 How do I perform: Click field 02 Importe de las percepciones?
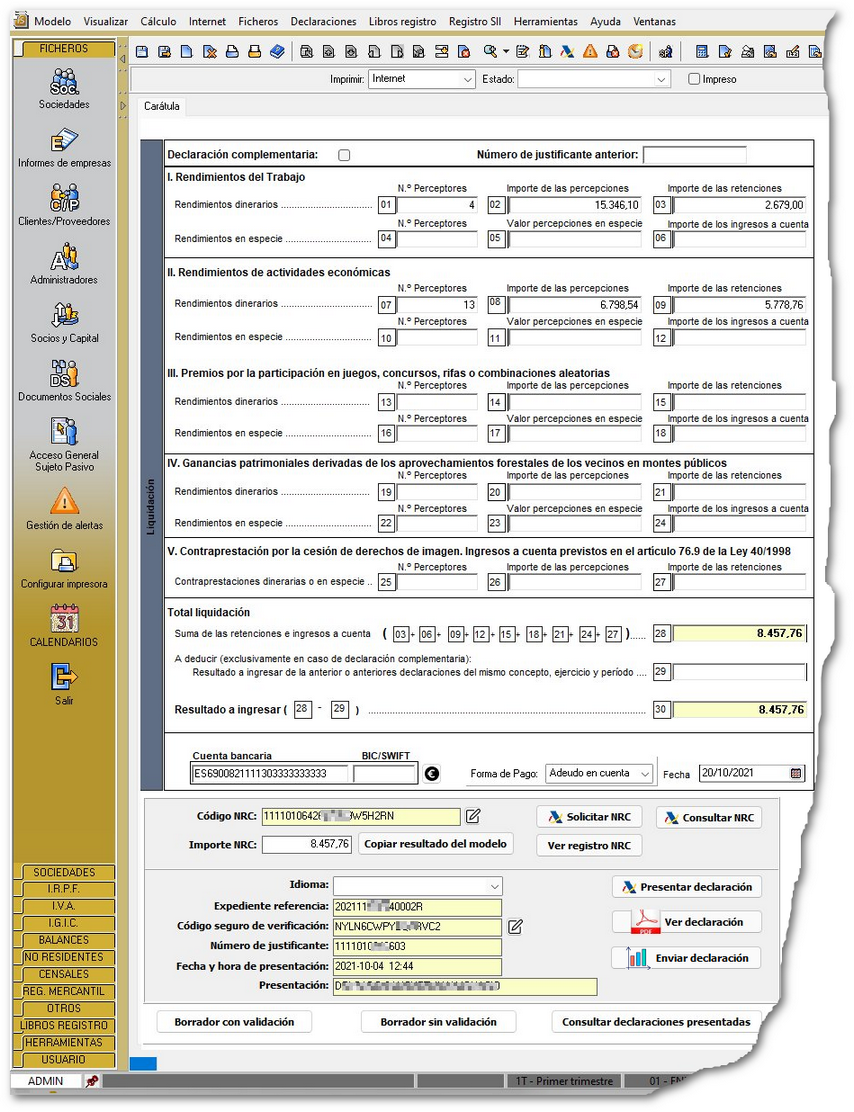pos(575,206)
